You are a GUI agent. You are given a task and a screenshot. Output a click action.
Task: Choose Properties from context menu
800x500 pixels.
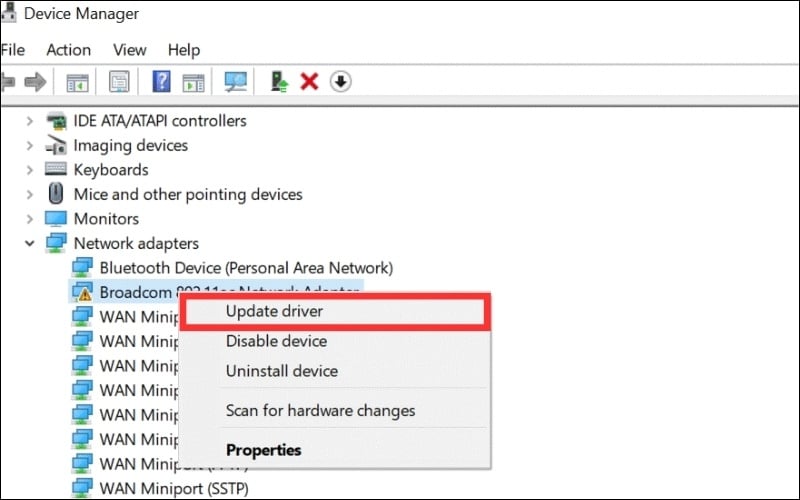tap(335, 450)
